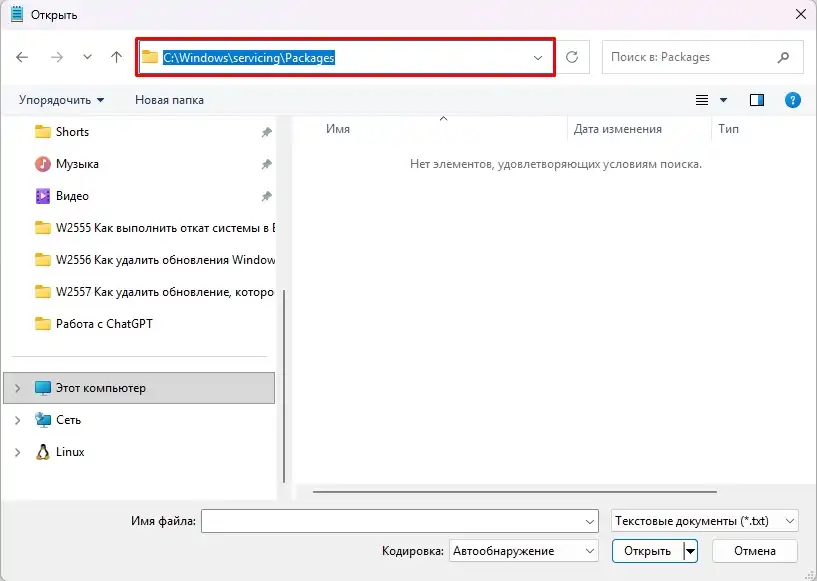Open help with the question mark icon

[x=793, y=100]
